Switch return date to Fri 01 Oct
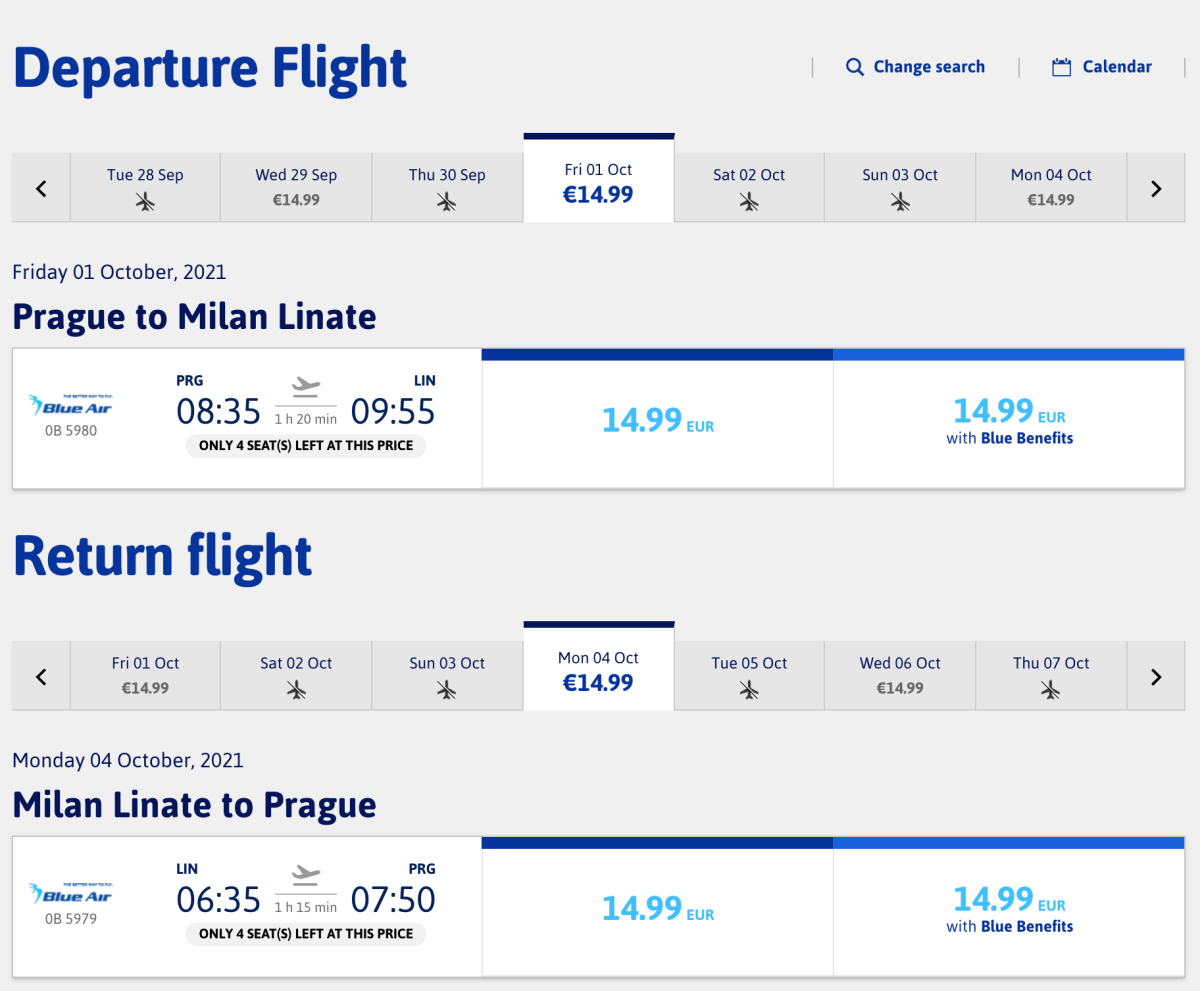This screenshot has width=1200, height=991. click(145, 675)
